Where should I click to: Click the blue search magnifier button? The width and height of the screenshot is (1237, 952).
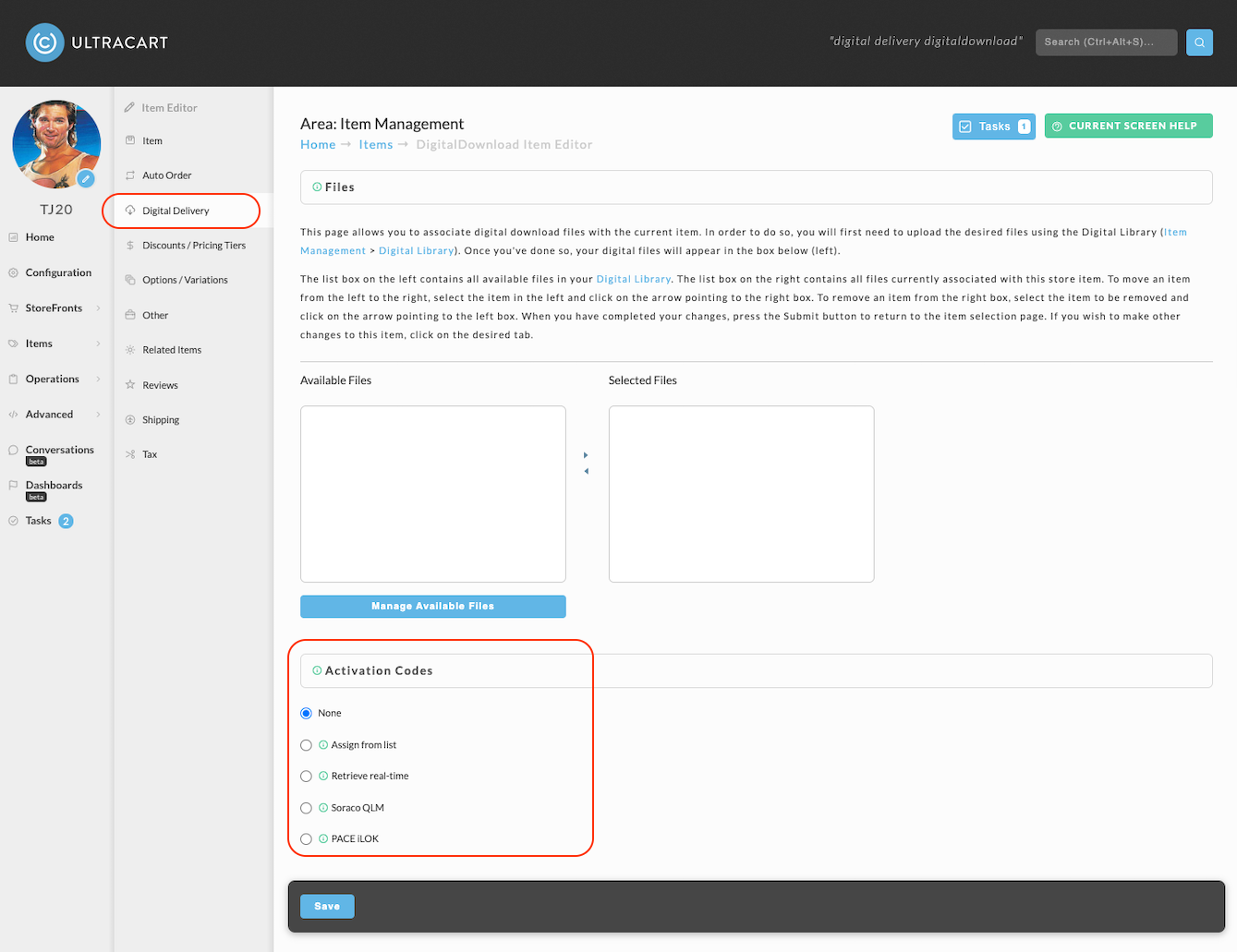pos(1199,42)
